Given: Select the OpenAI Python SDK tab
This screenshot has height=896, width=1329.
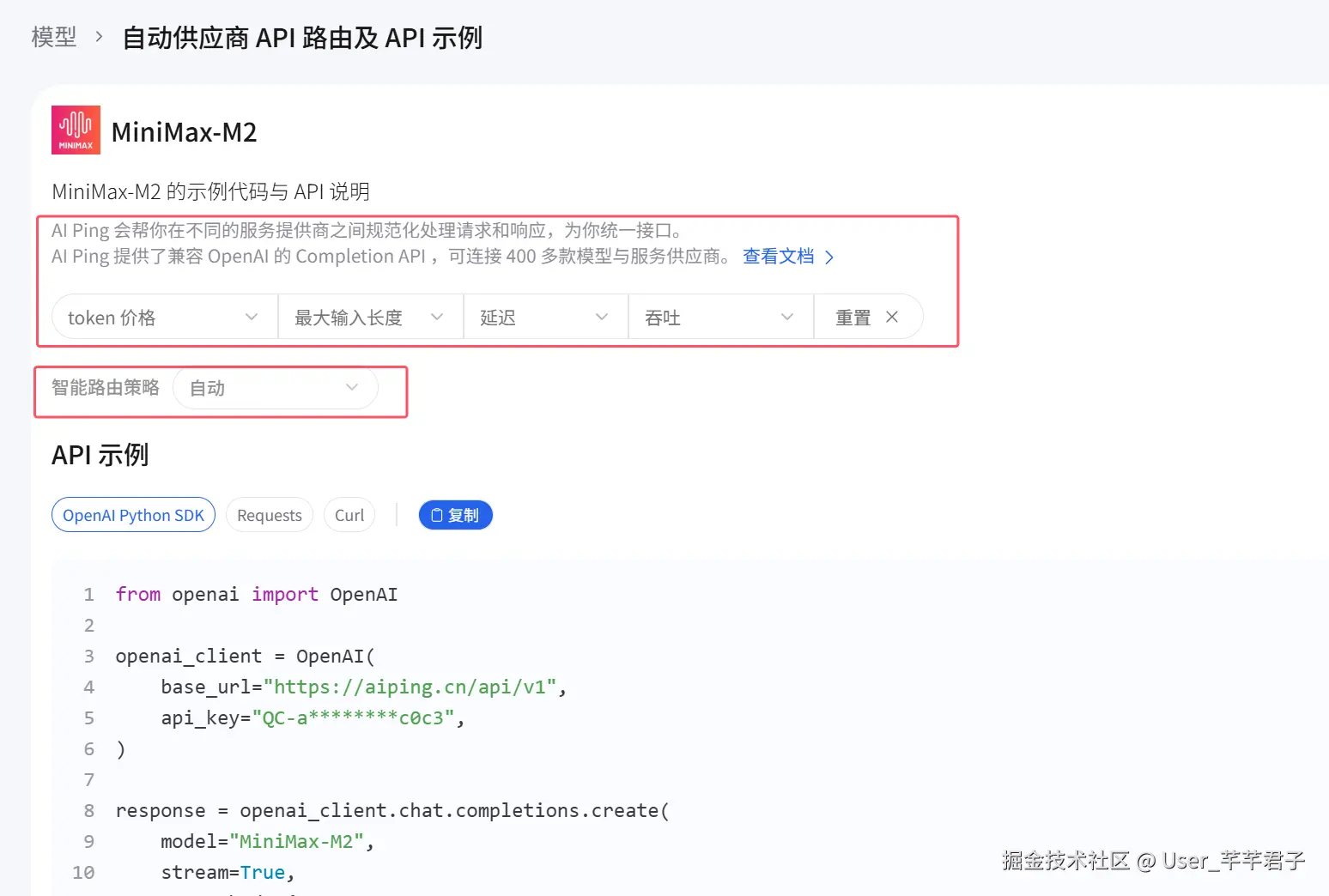Looking at the screenshot, I should click(133, 515).
